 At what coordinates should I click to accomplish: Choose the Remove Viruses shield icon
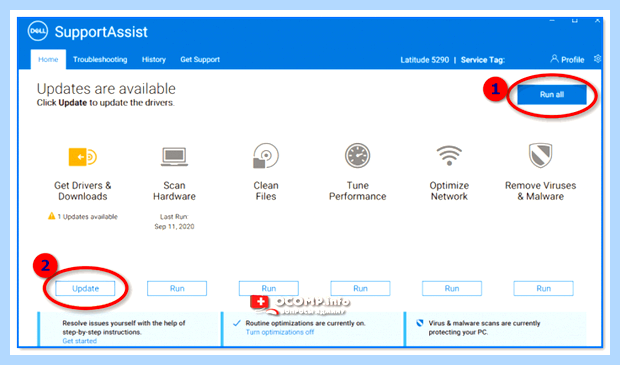coord(541,155)
